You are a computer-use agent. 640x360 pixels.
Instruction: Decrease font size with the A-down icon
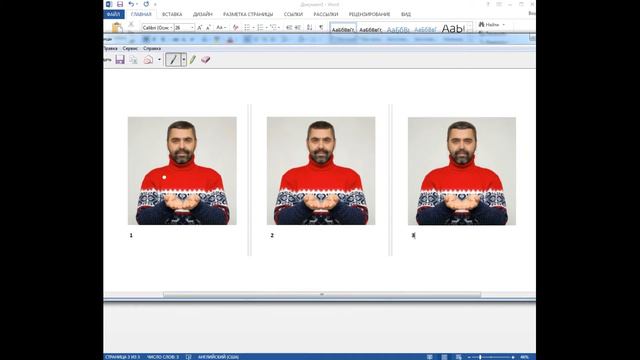pos(208,27)
